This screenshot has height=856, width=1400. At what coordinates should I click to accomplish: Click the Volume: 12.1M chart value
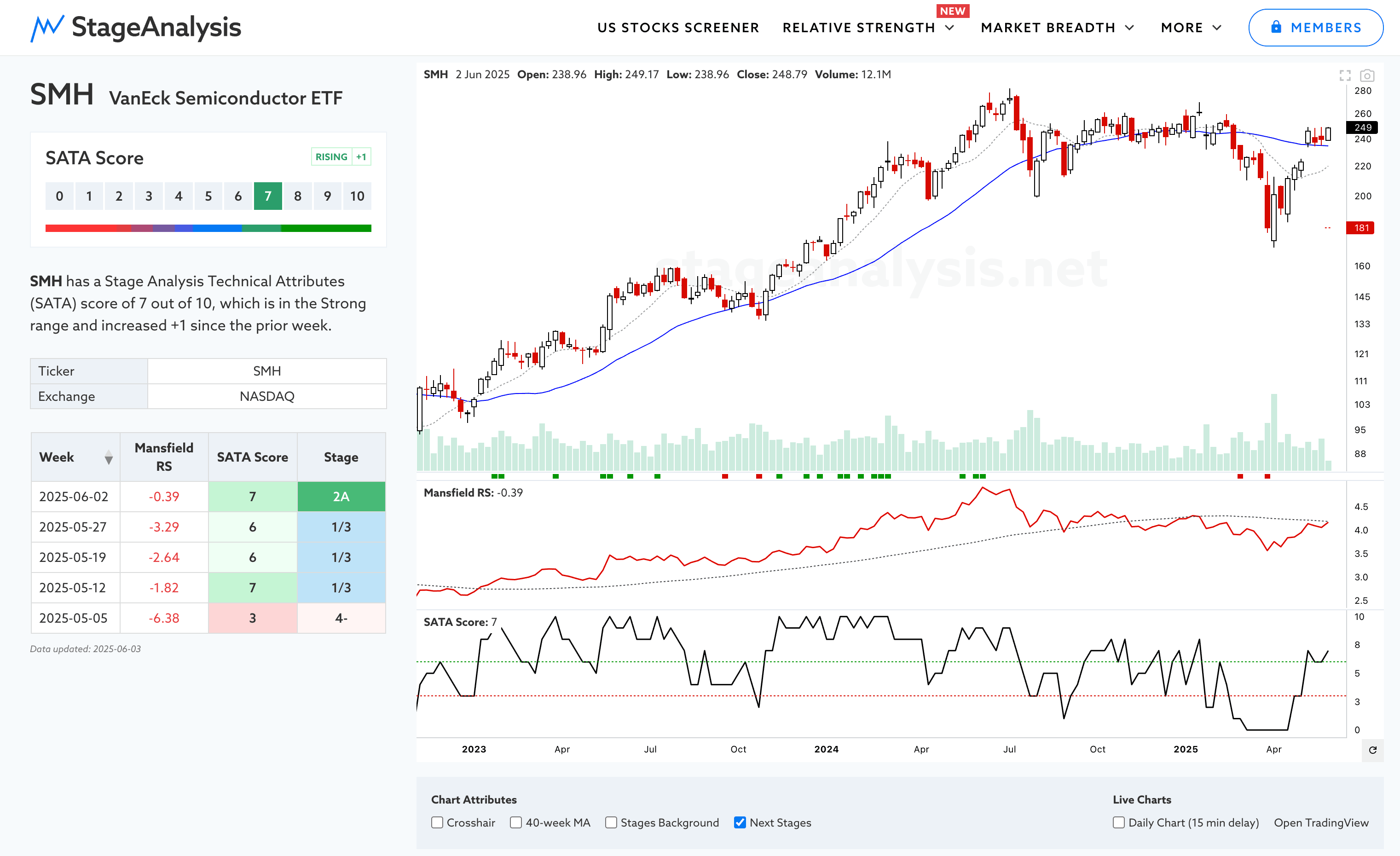(x=853, y=75)
